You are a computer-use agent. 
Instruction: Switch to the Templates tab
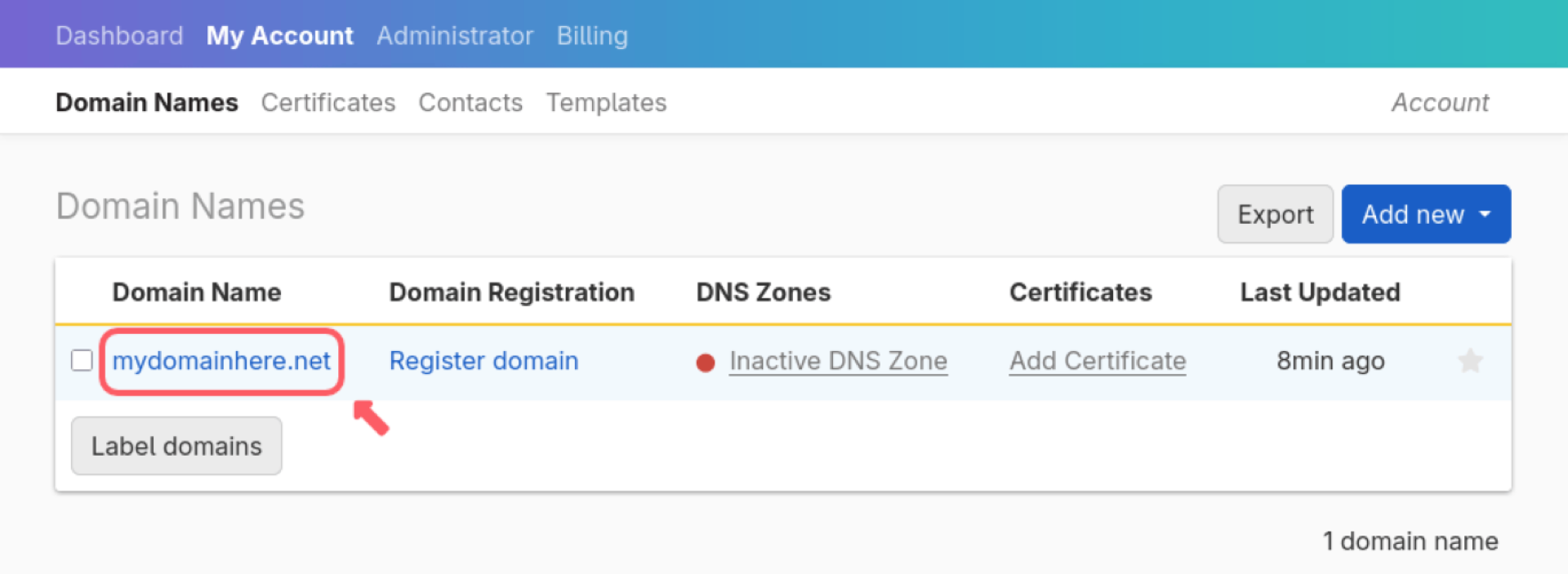606,103
